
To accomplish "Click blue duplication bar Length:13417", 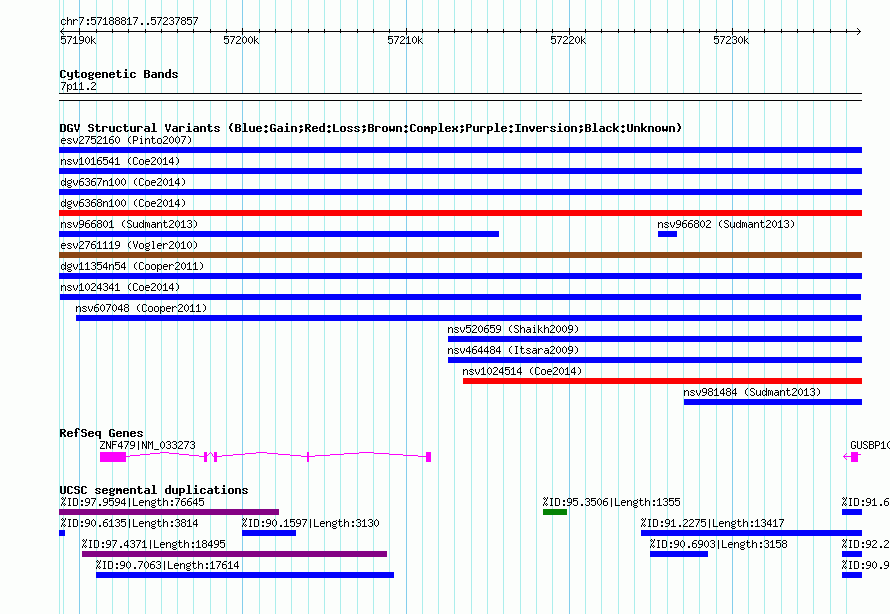I will [752, 533].
